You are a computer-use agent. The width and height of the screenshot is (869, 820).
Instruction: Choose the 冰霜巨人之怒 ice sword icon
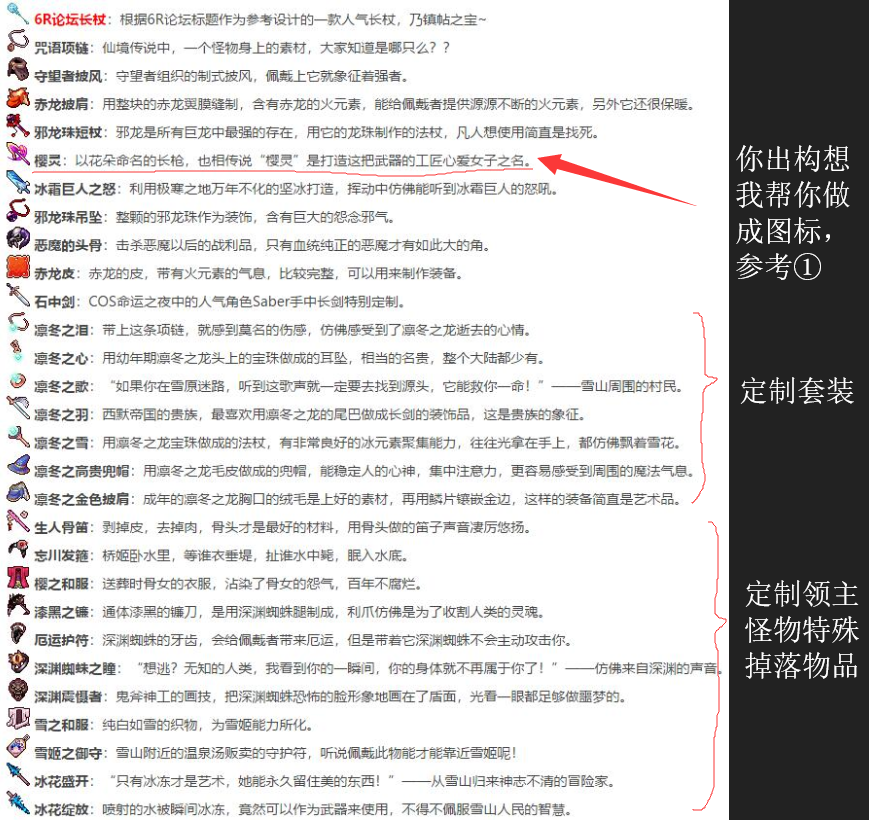click(18, 182)
